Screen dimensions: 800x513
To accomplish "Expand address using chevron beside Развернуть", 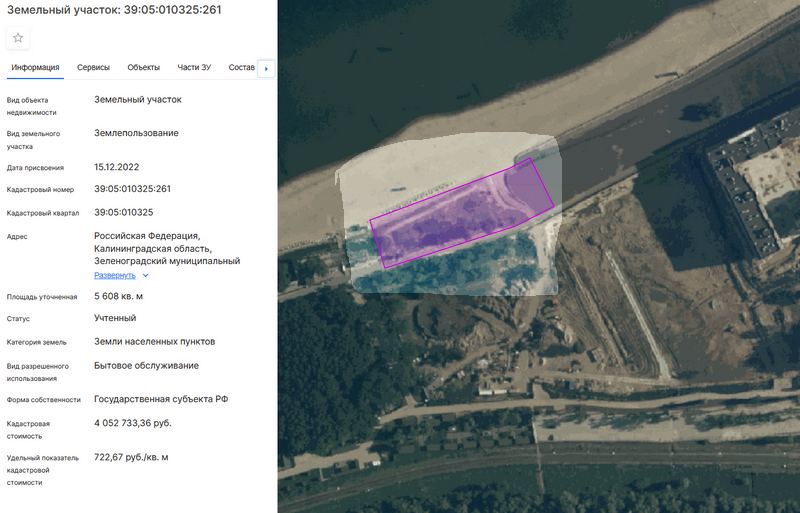I will click(145, 275).
